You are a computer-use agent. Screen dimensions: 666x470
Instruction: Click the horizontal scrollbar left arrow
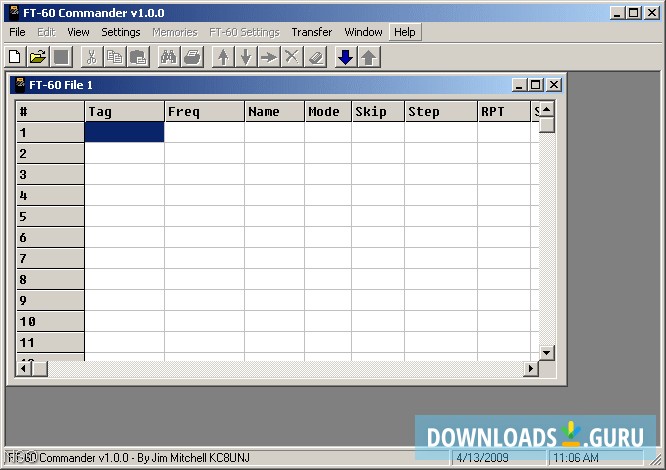point(24,368)
